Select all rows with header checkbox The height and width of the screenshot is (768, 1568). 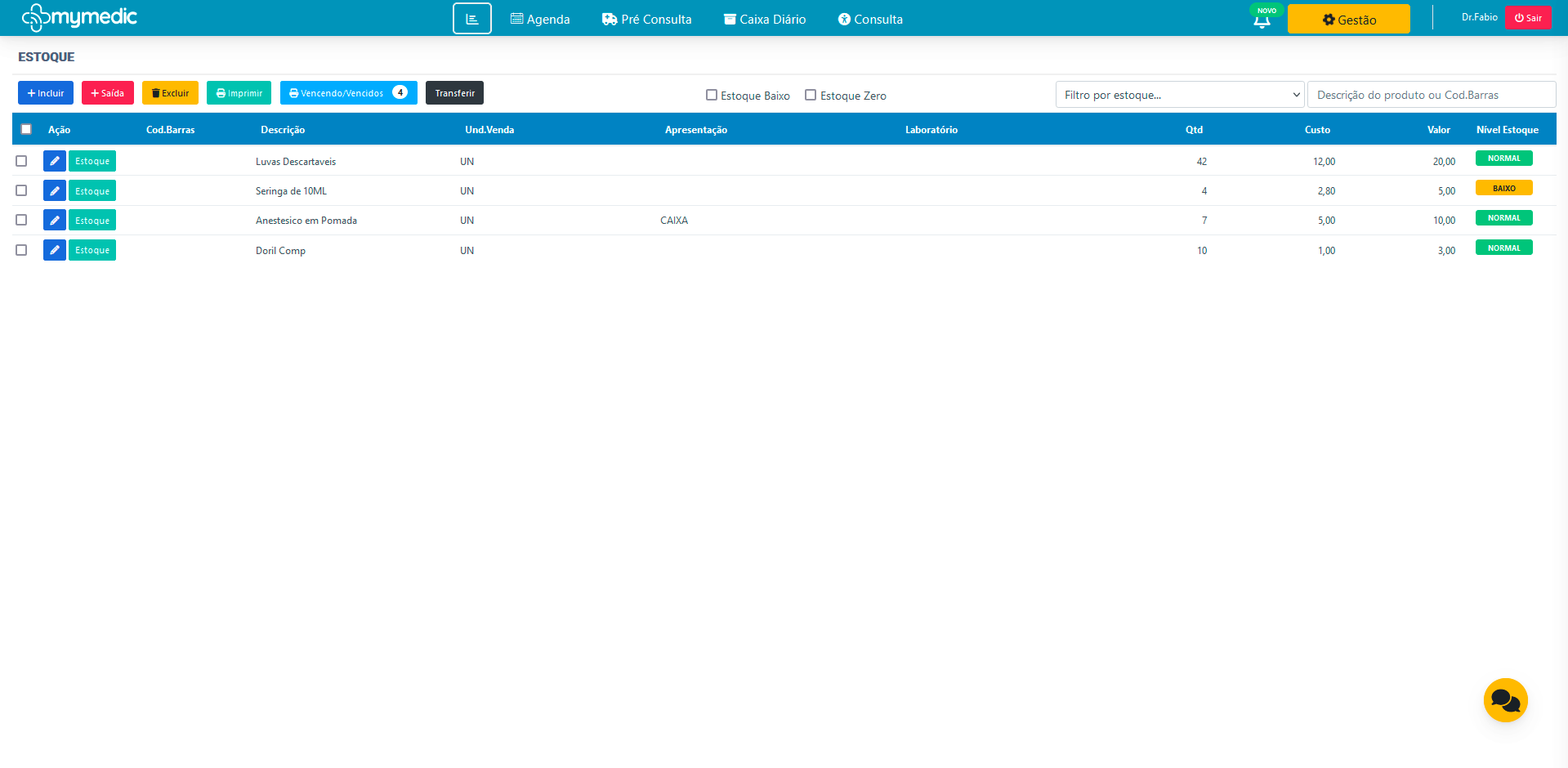(x=26, y=129)
